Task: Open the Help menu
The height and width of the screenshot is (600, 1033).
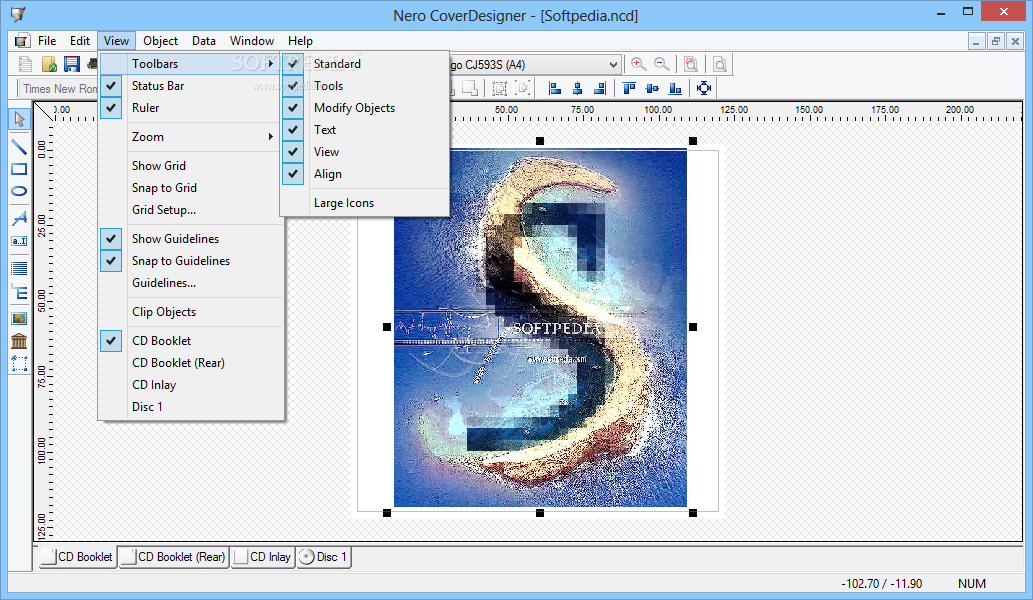Action: [300, 41]
